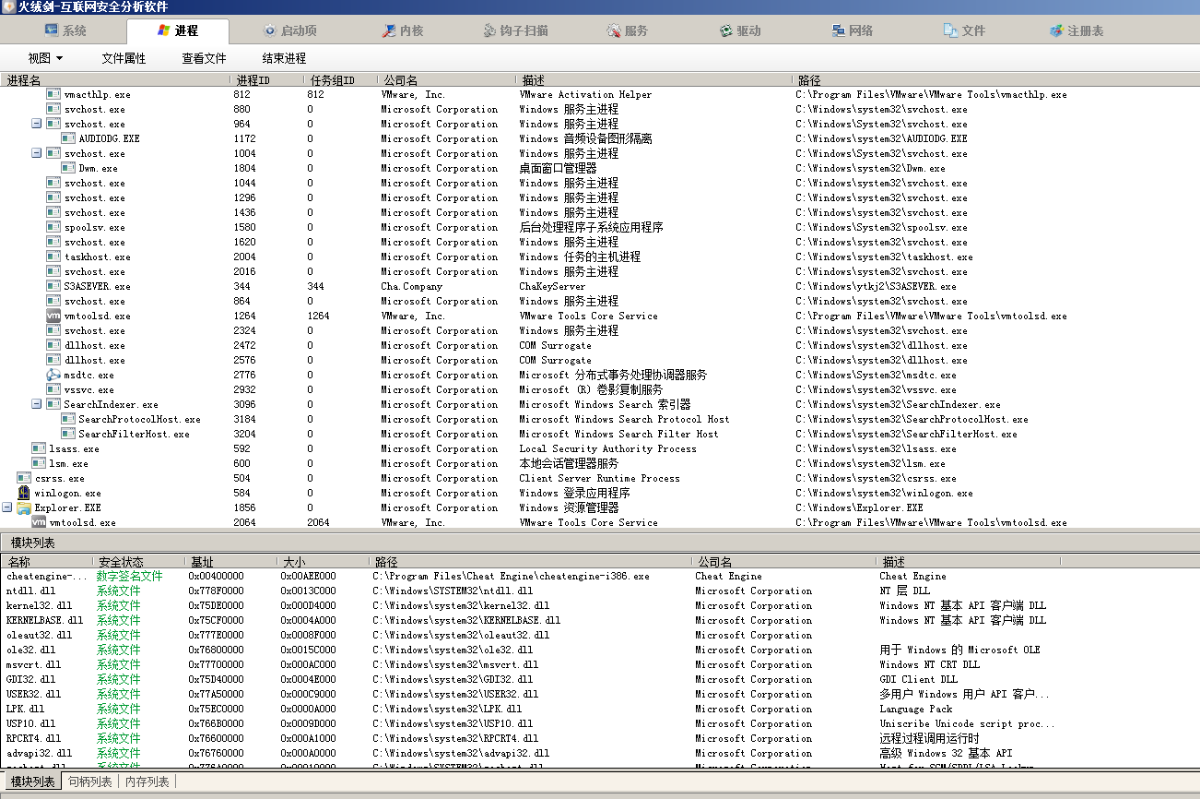Click the vmtoolsd.exe icon with PID 2064
The width and height of the screenshot is (1200, 799).
38,523
